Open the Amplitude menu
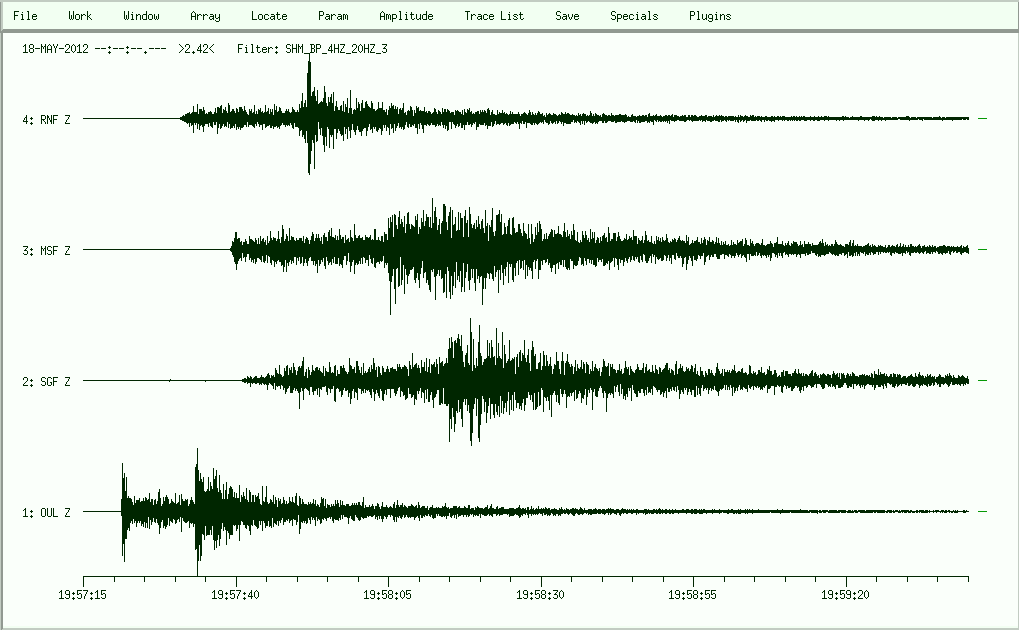1019x630 pixels. tap(406, 16)
